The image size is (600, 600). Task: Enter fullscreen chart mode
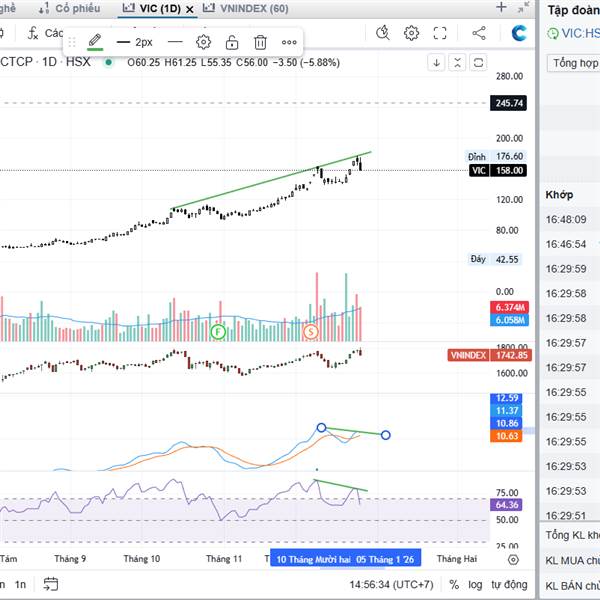coord(440,33)
